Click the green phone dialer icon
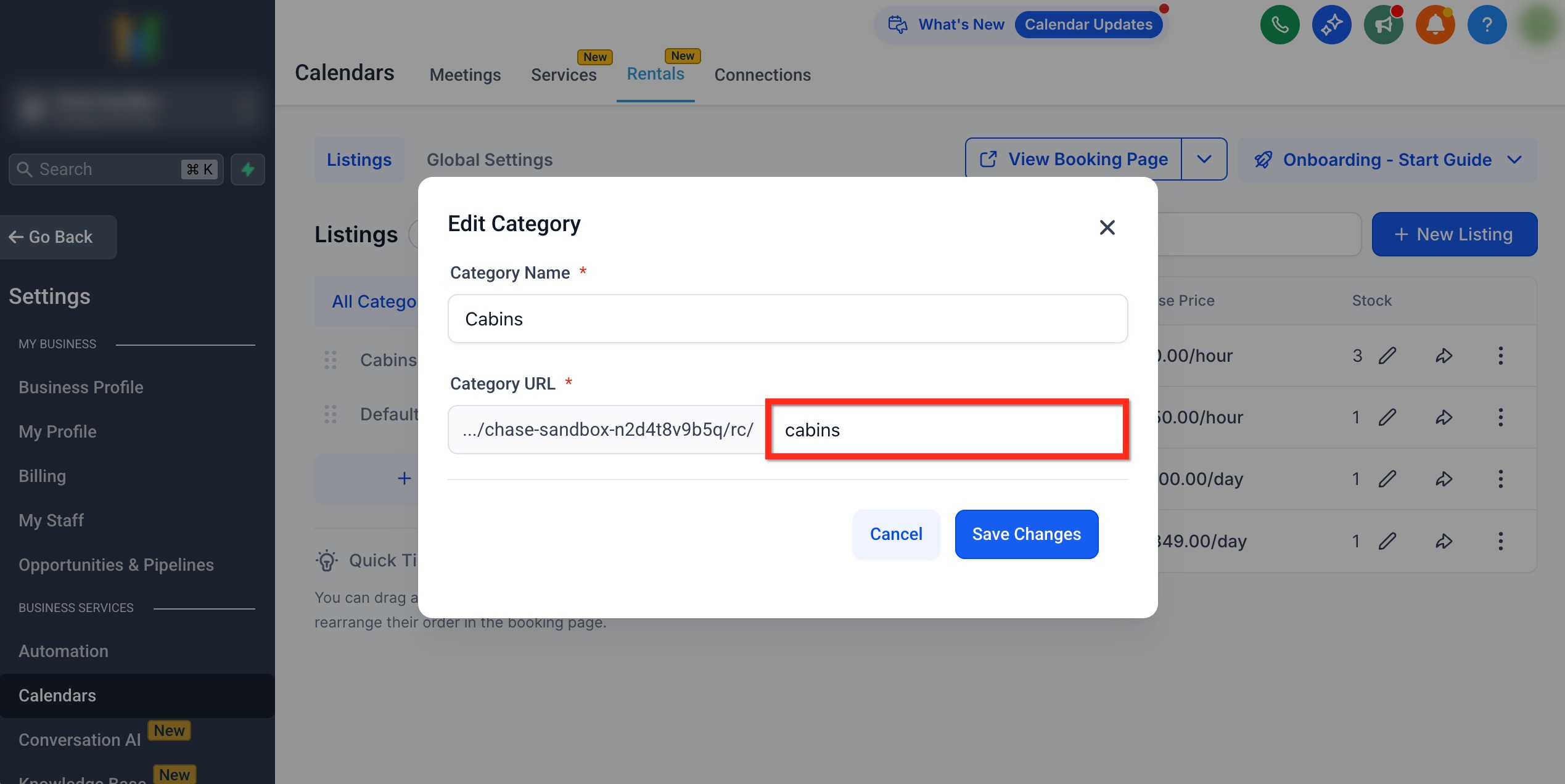Image resolution: width=1565 pixels, height=784 pixels. click(x=1280, y=25)
